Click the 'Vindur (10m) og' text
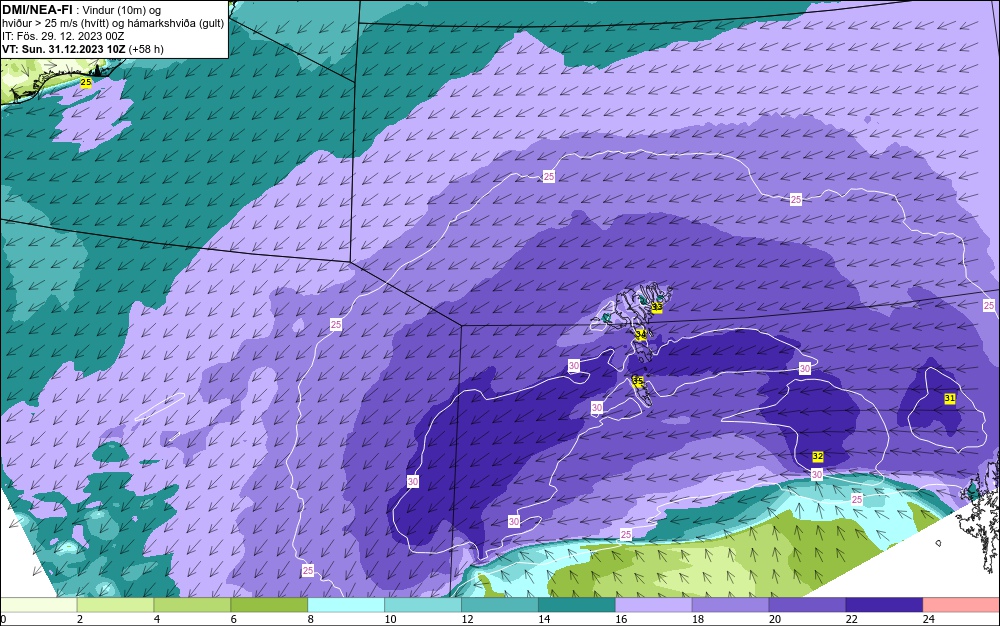Viewport: 1000px width, 626px height. (122, 10)
